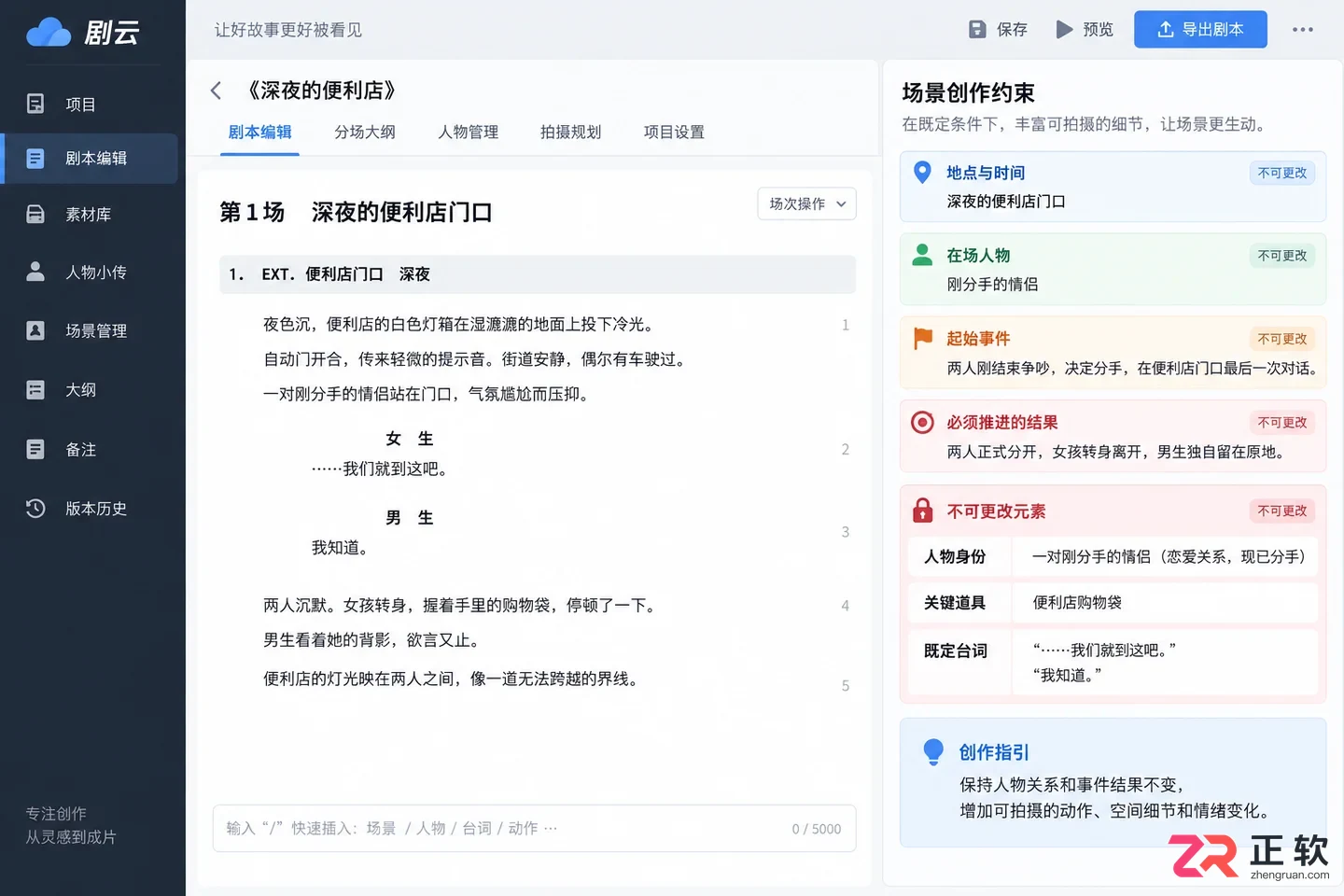Switch to the 剧本编辑 tab

[x=259, y=133]
